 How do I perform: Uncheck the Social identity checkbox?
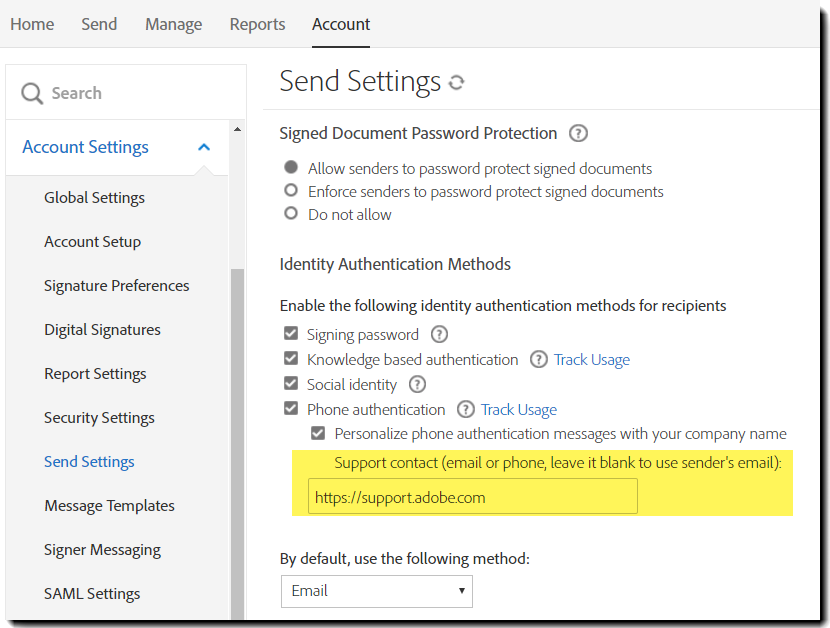tap(291, 383)
